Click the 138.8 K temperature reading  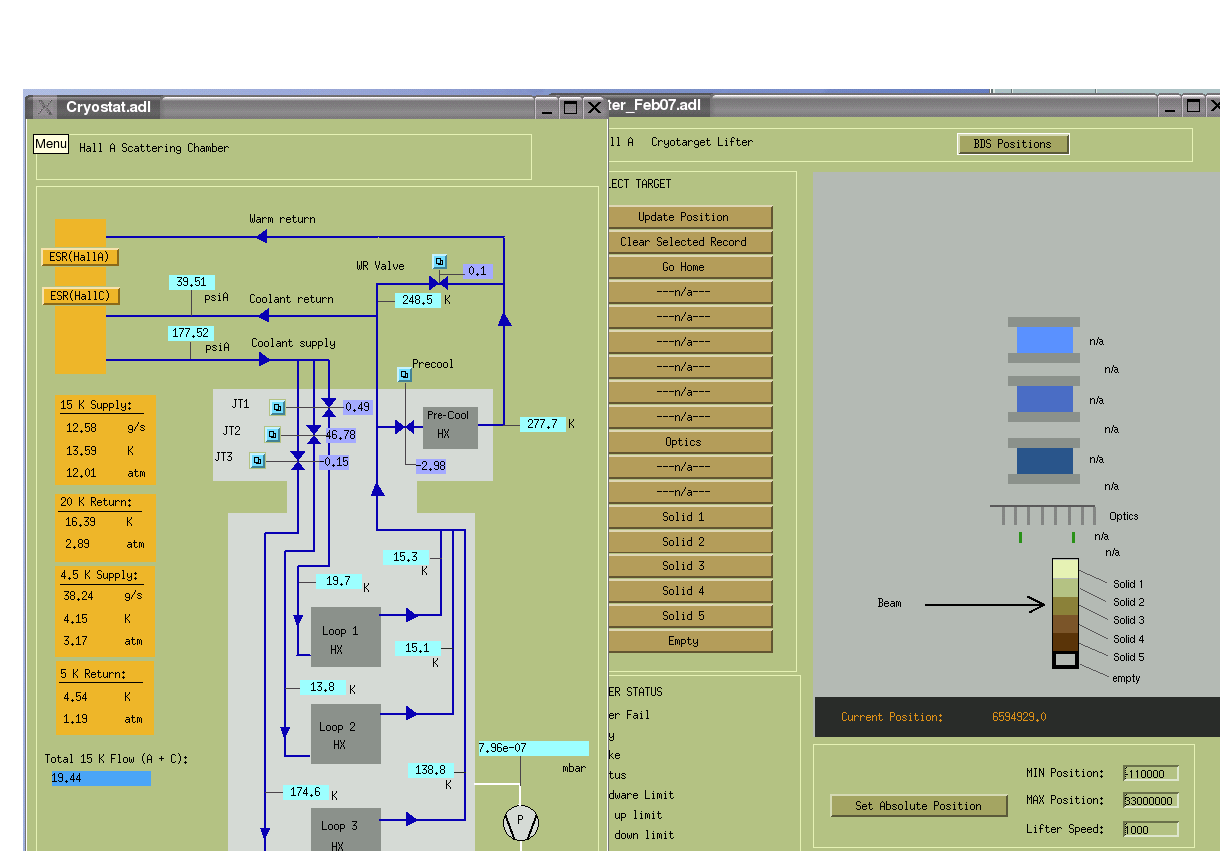431,770
